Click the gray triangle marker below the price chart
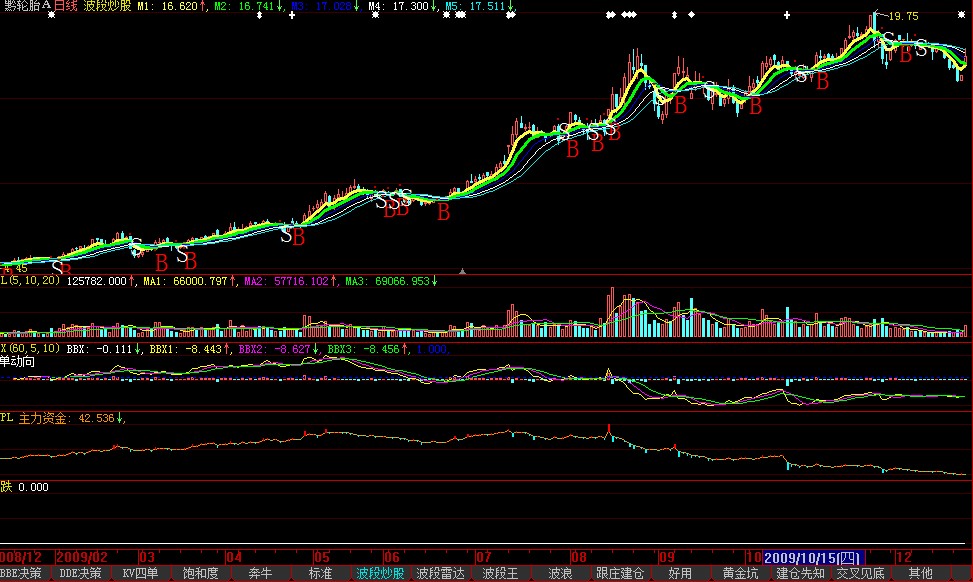The image size is (973, 582). [x=462, y=270]
